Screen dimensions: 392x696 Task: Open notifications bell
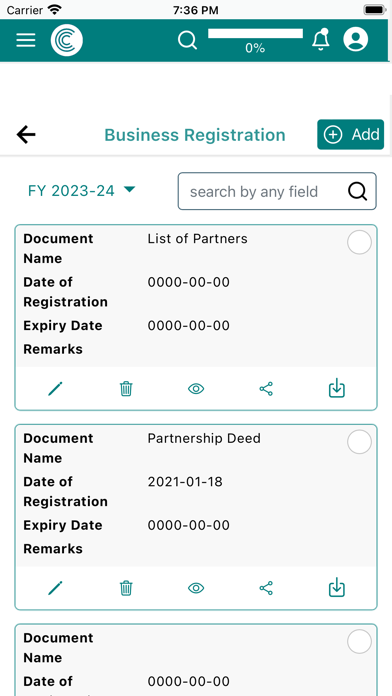[321, 40]
